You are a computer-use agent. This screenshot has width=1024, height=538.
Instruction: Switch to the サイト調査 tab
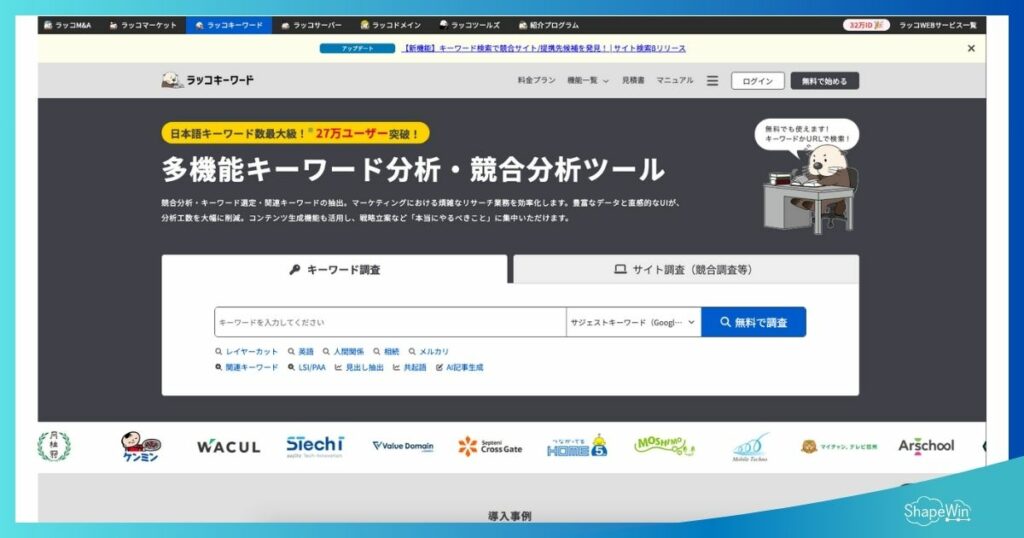pyautogui.click(x=685, y=269)
